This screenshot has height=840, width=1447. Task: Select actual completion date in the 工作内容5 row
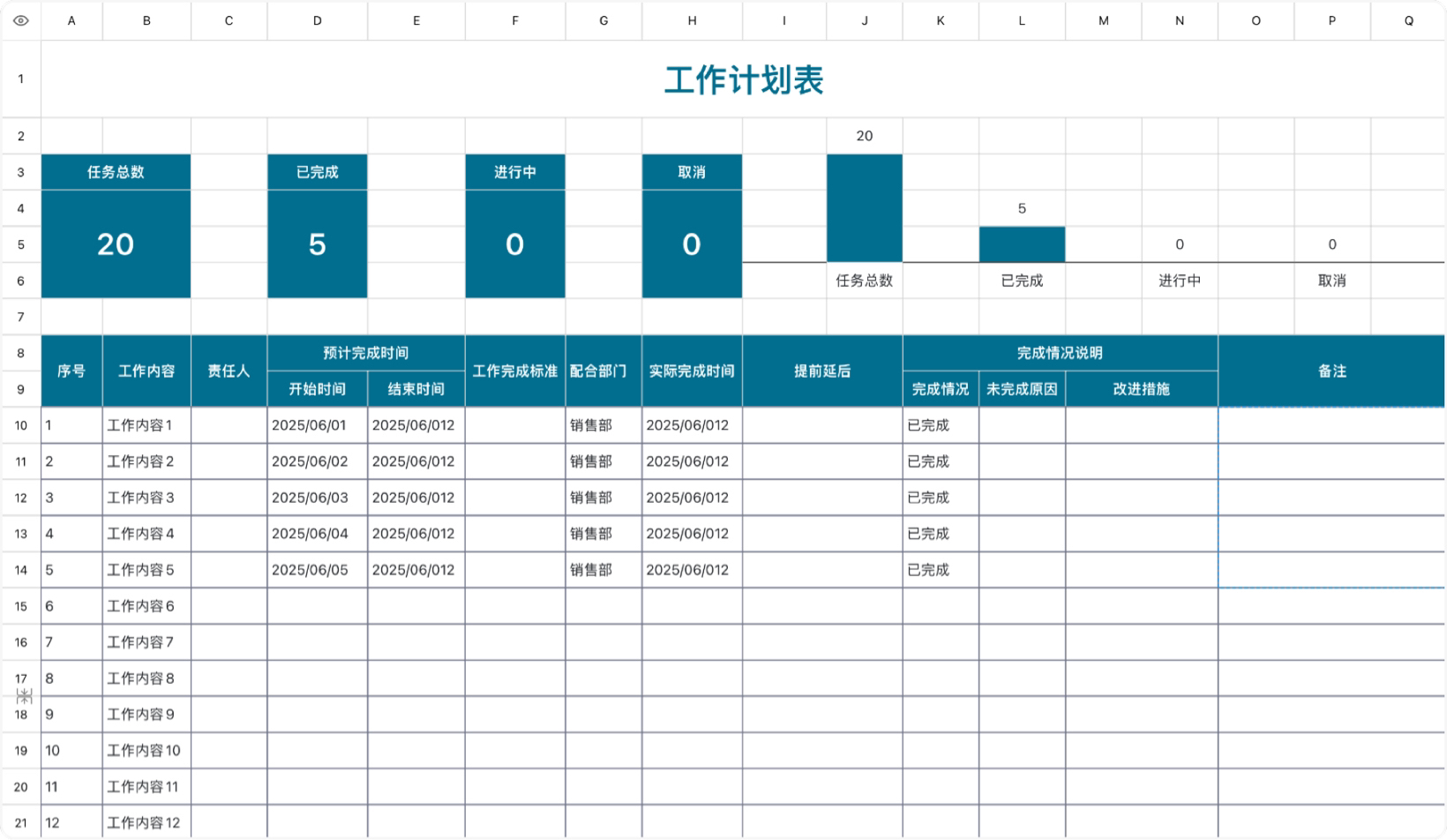(692, 570)
